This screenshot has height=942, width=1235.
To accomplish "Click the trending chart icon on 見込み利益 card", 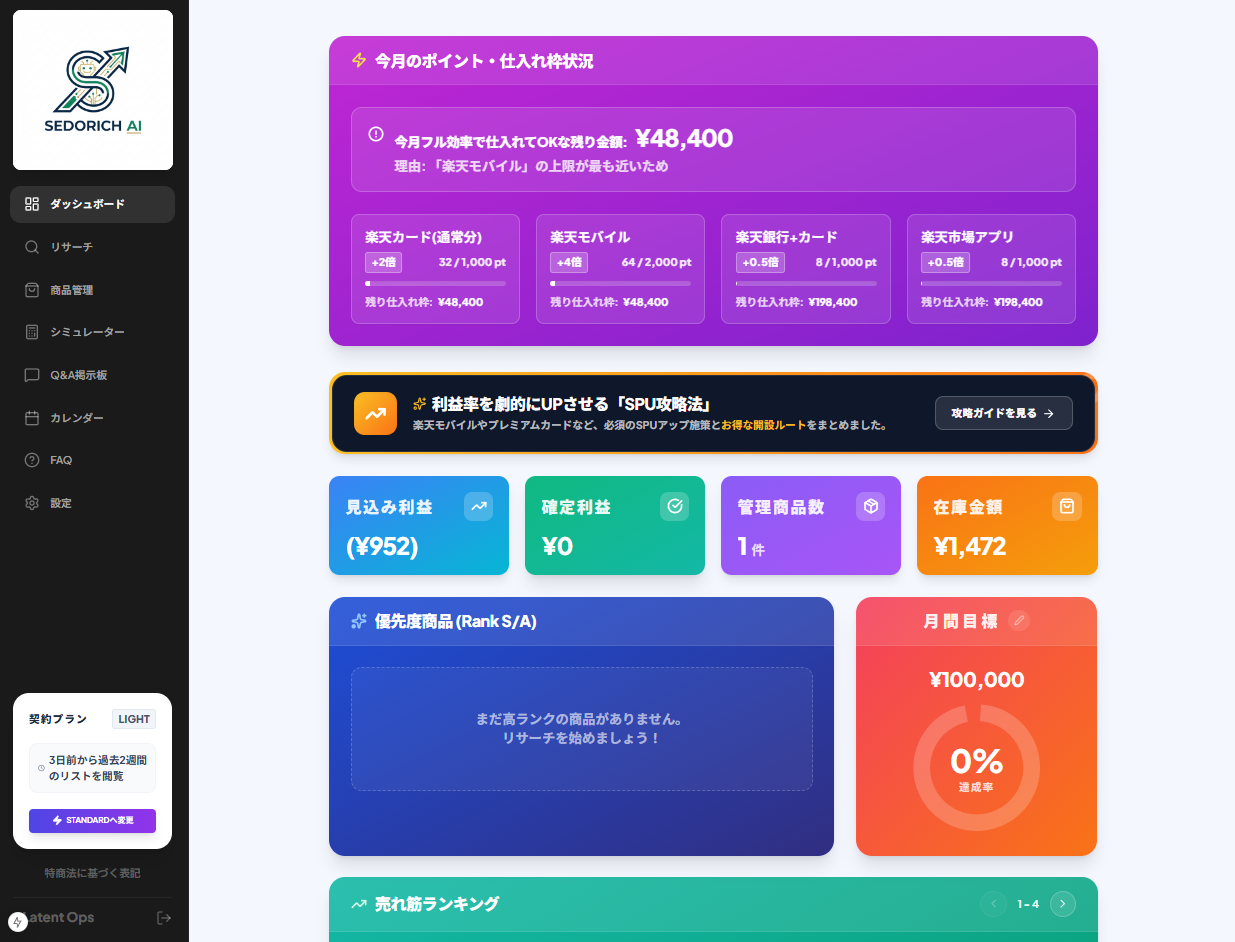I will (x=478, y=506).
